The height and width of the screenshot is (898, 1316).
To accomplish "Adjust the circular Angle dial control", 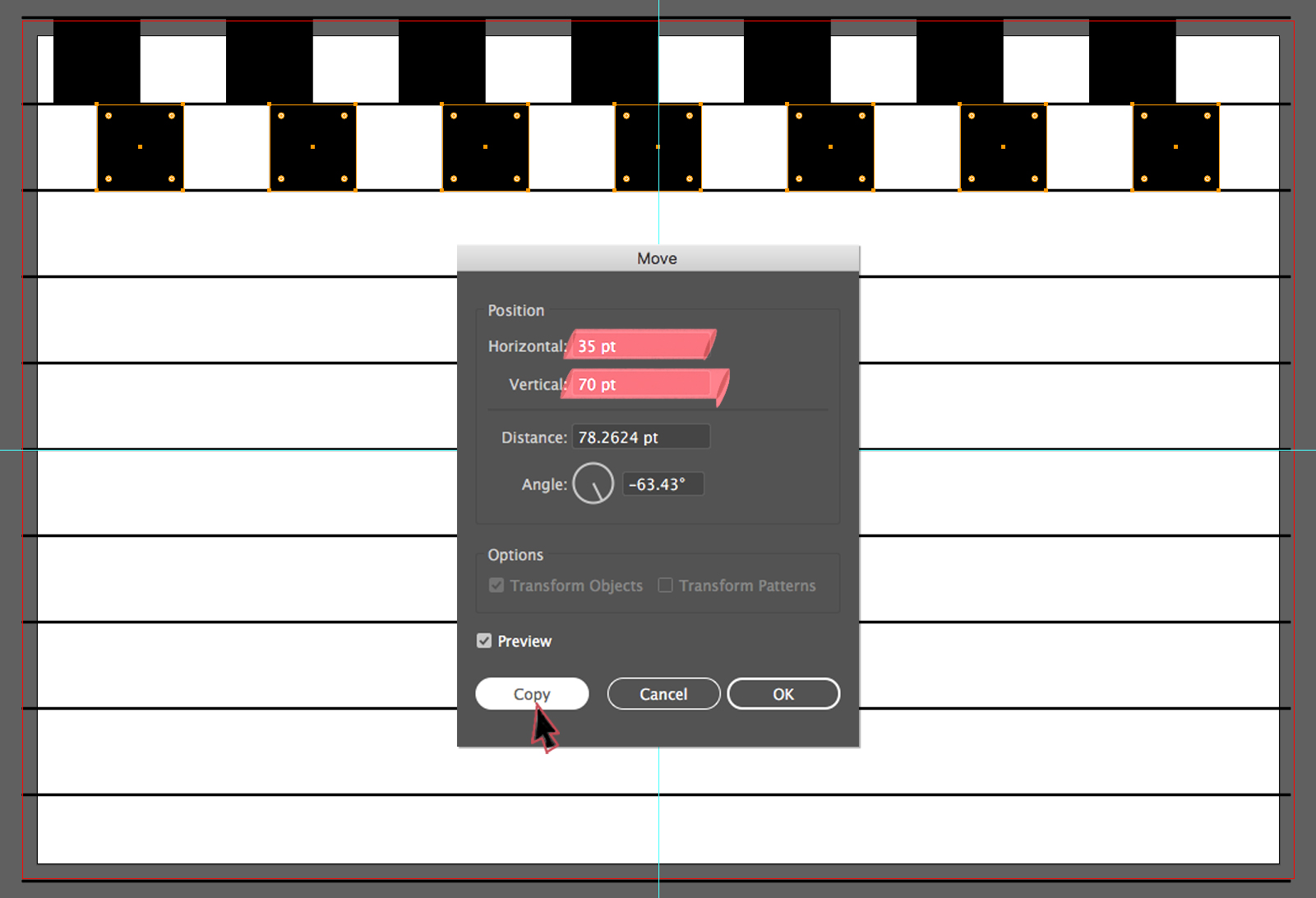I will point(592,483).
